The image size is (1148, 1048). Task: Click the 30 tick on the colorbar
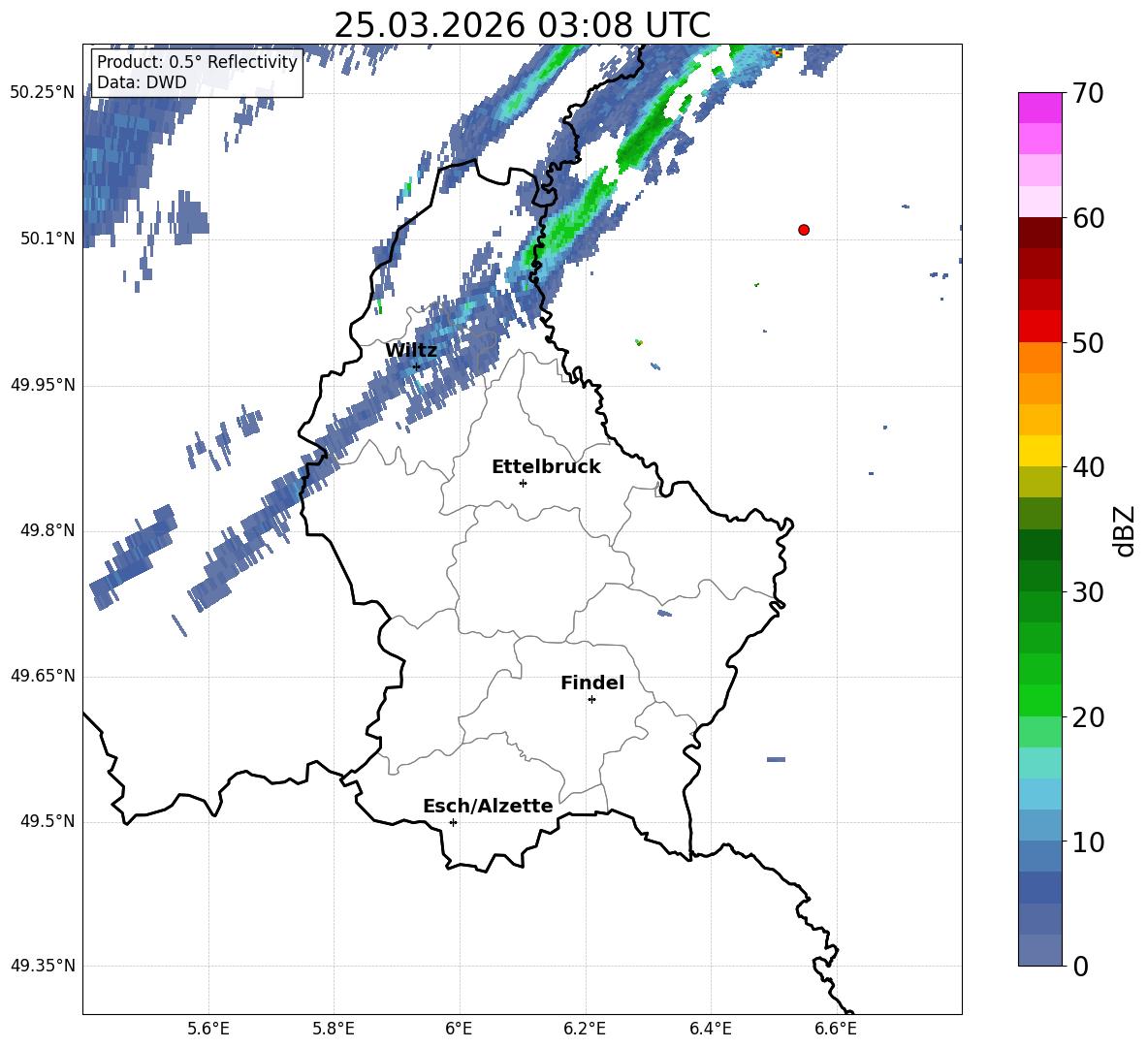[x=1088, y=592]
